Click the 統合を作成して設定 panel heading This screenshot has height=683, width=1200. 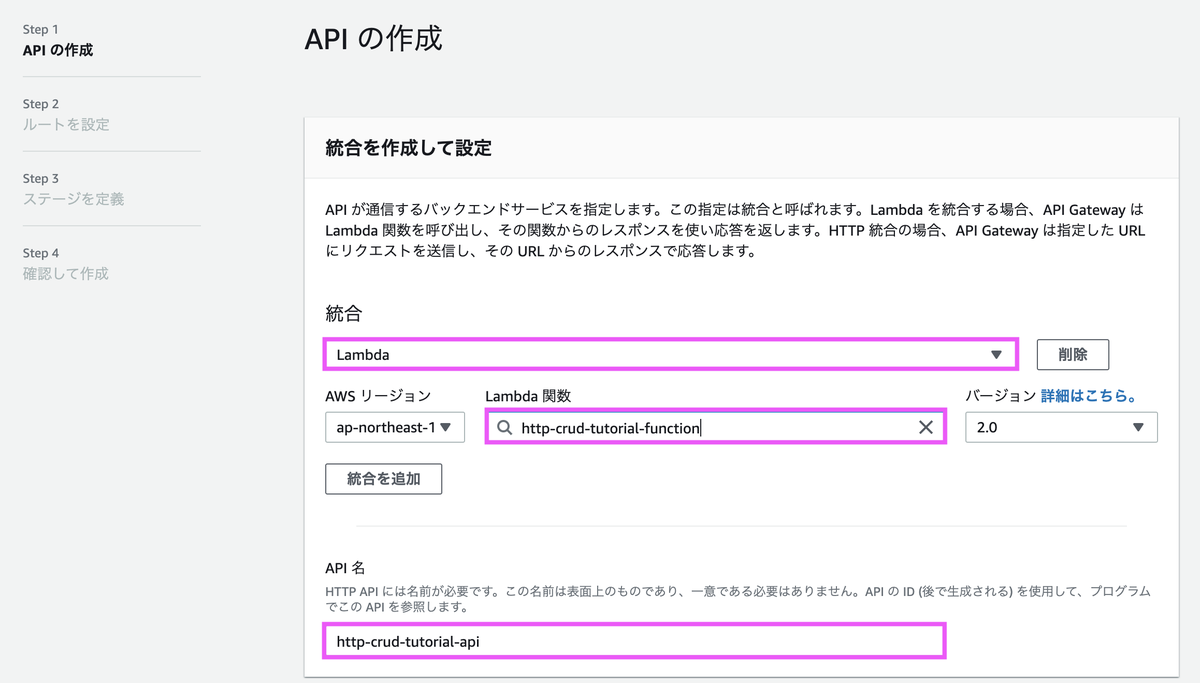point(408,148)
